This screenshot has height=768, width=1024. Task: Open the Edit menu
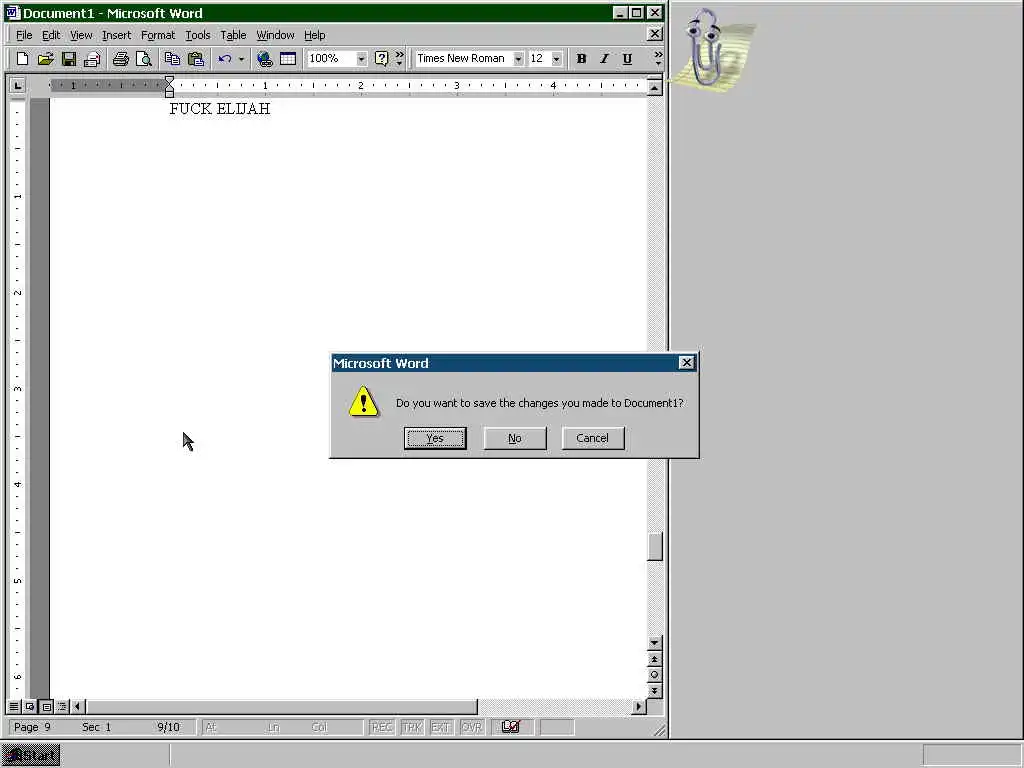point(51,35)
